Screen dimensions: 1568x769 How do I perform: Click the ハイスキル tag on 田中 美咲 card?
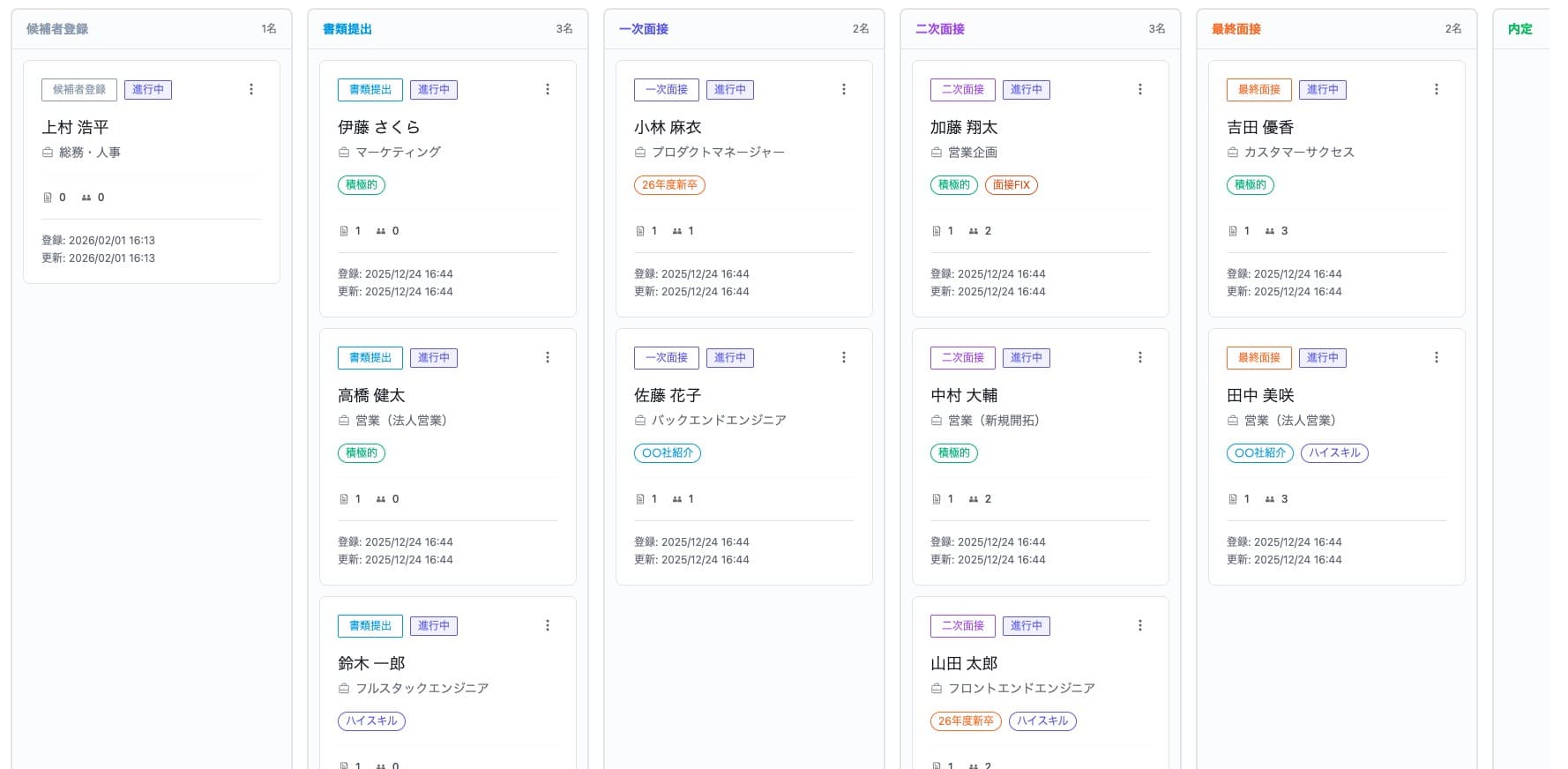click(1334, 453)
